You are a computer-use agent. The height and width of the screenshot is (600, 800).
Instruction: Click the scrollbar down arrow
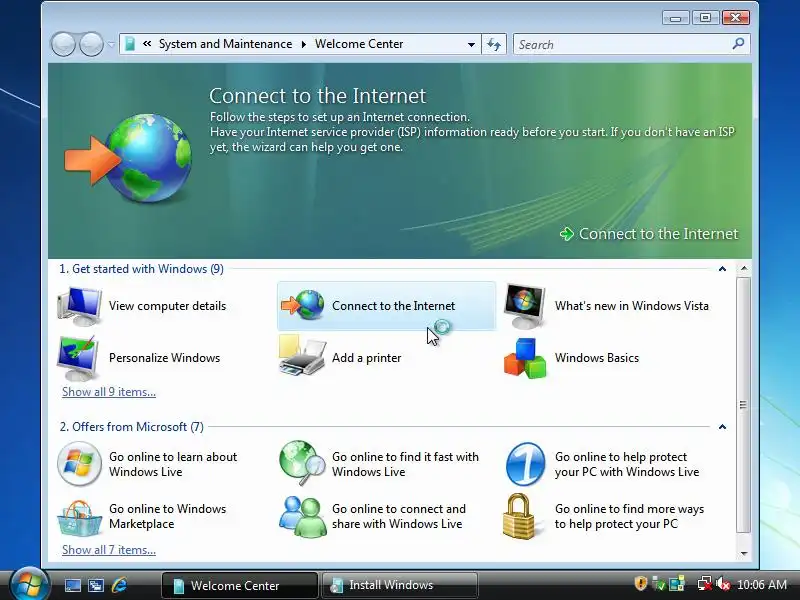click(744, 554)
